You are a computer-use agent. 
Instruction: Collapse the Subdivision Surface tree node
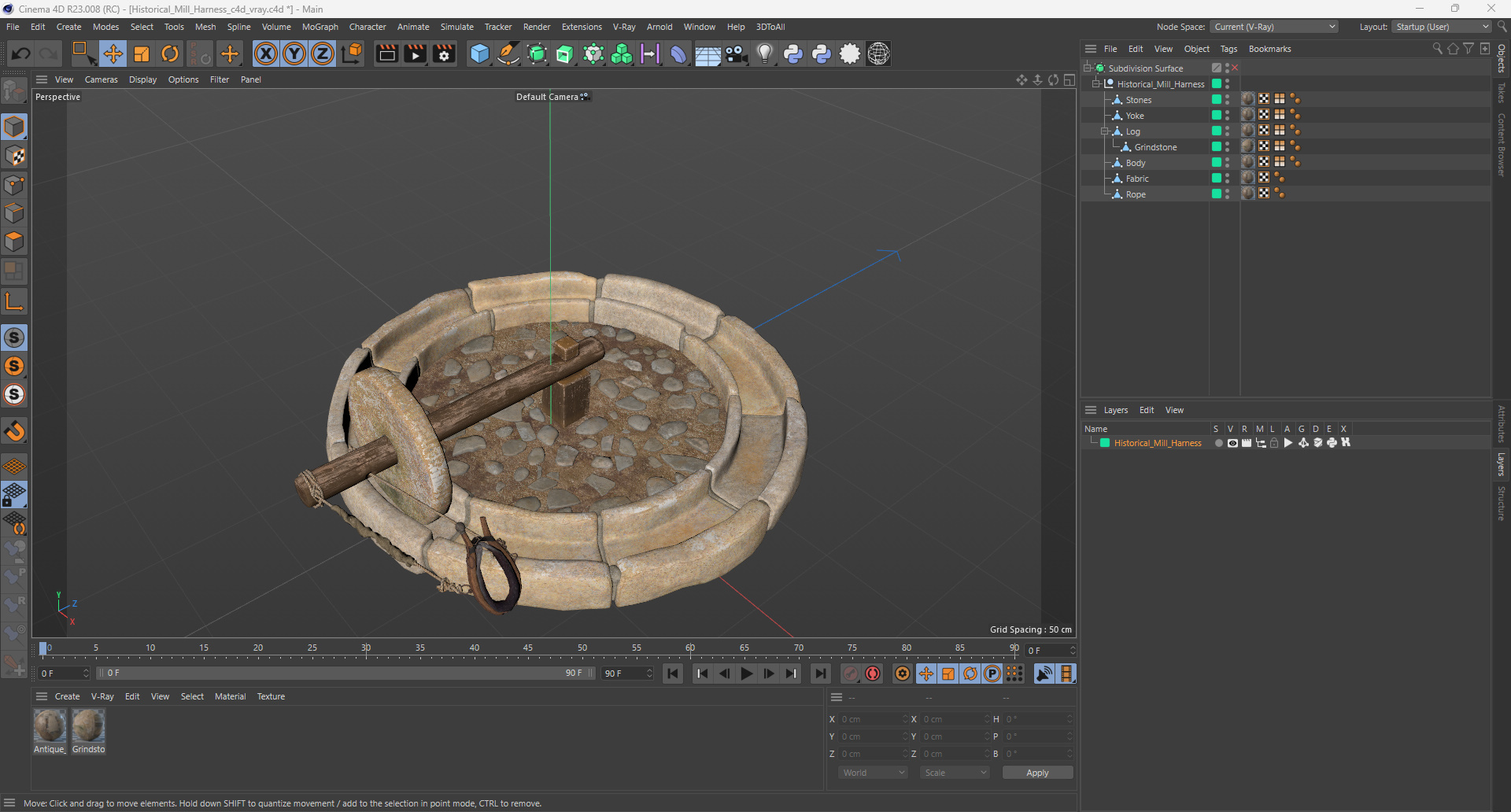[1088, 68]
